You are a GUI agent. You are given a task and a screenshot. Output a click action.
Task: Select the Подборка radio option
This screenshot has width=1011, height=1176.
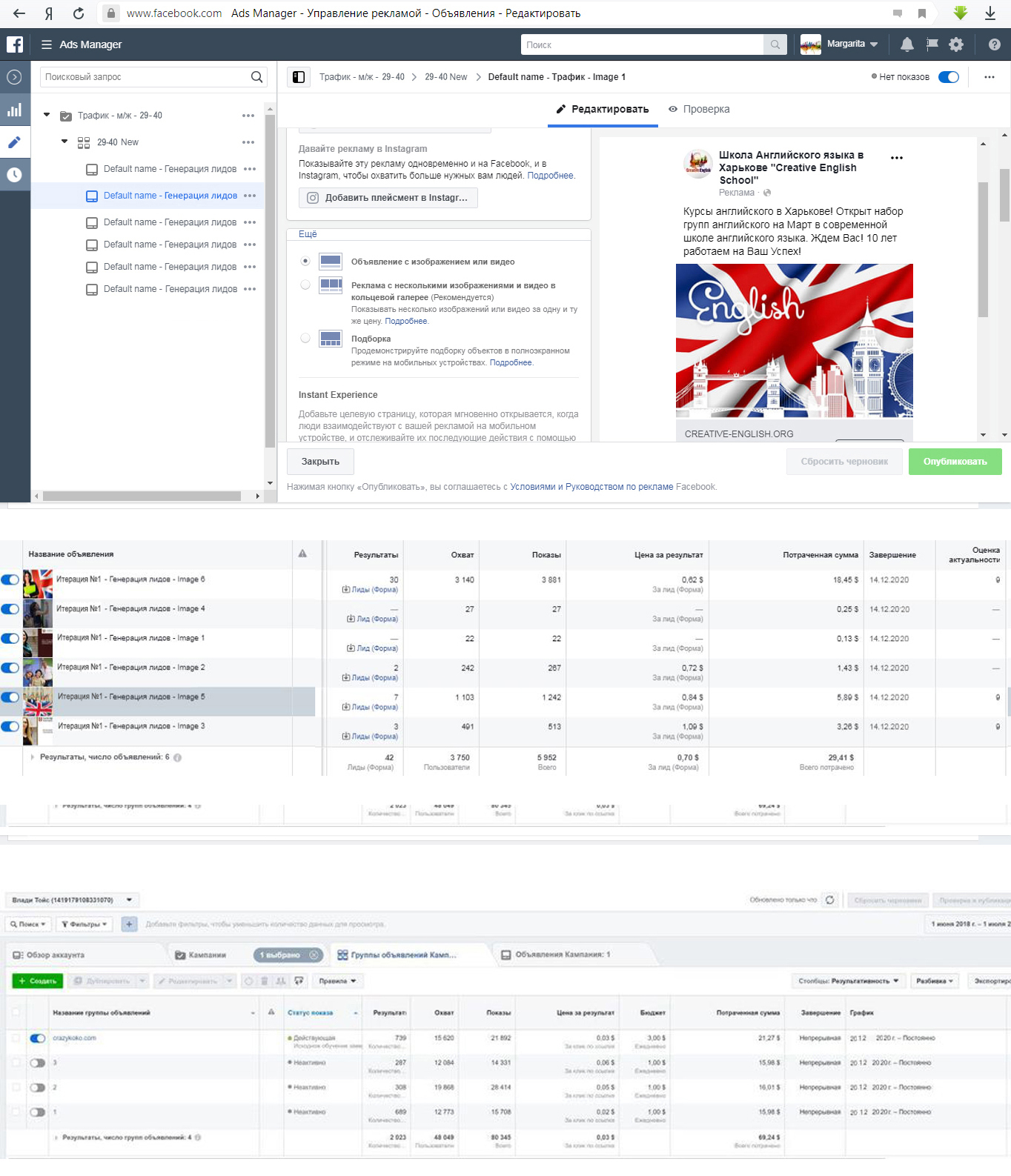pos(305,338)
